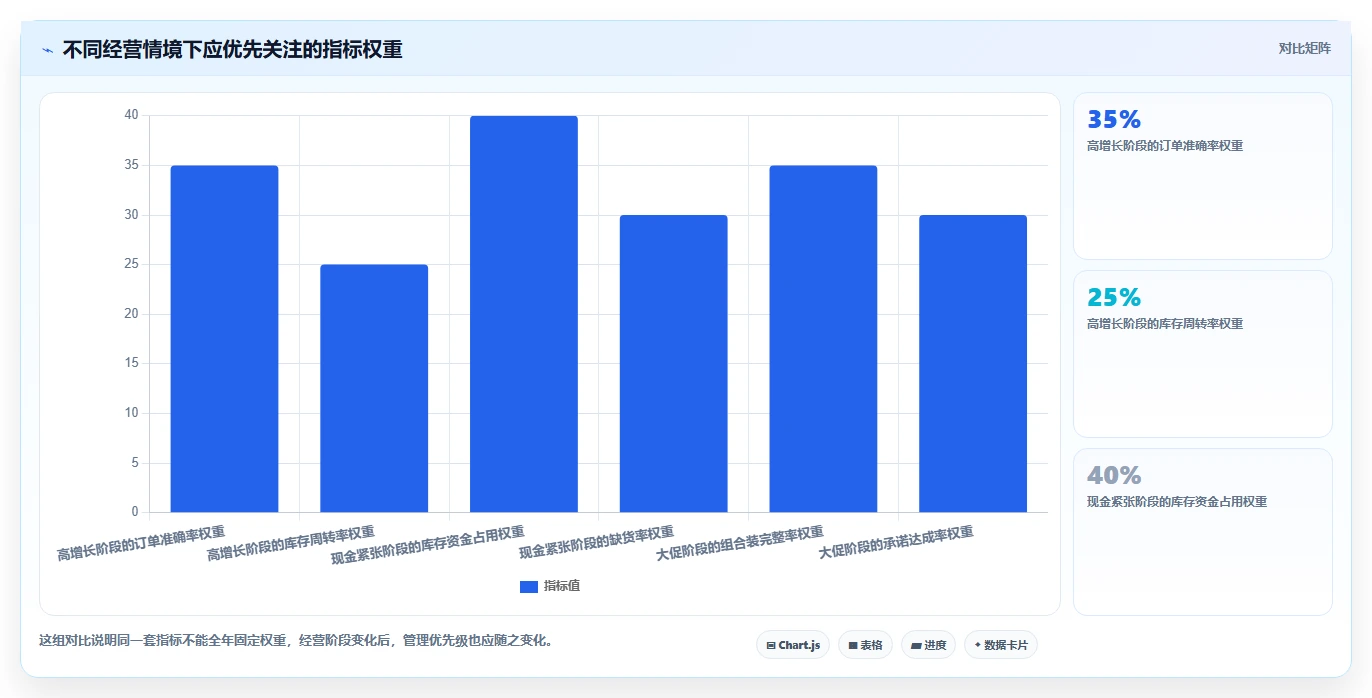Click x-axis label 现金紧张阶段的缺货率权重
Image resolution: width=1372 pixels, height=698 pixels.
pyautogui.click(x=597, y=543)
